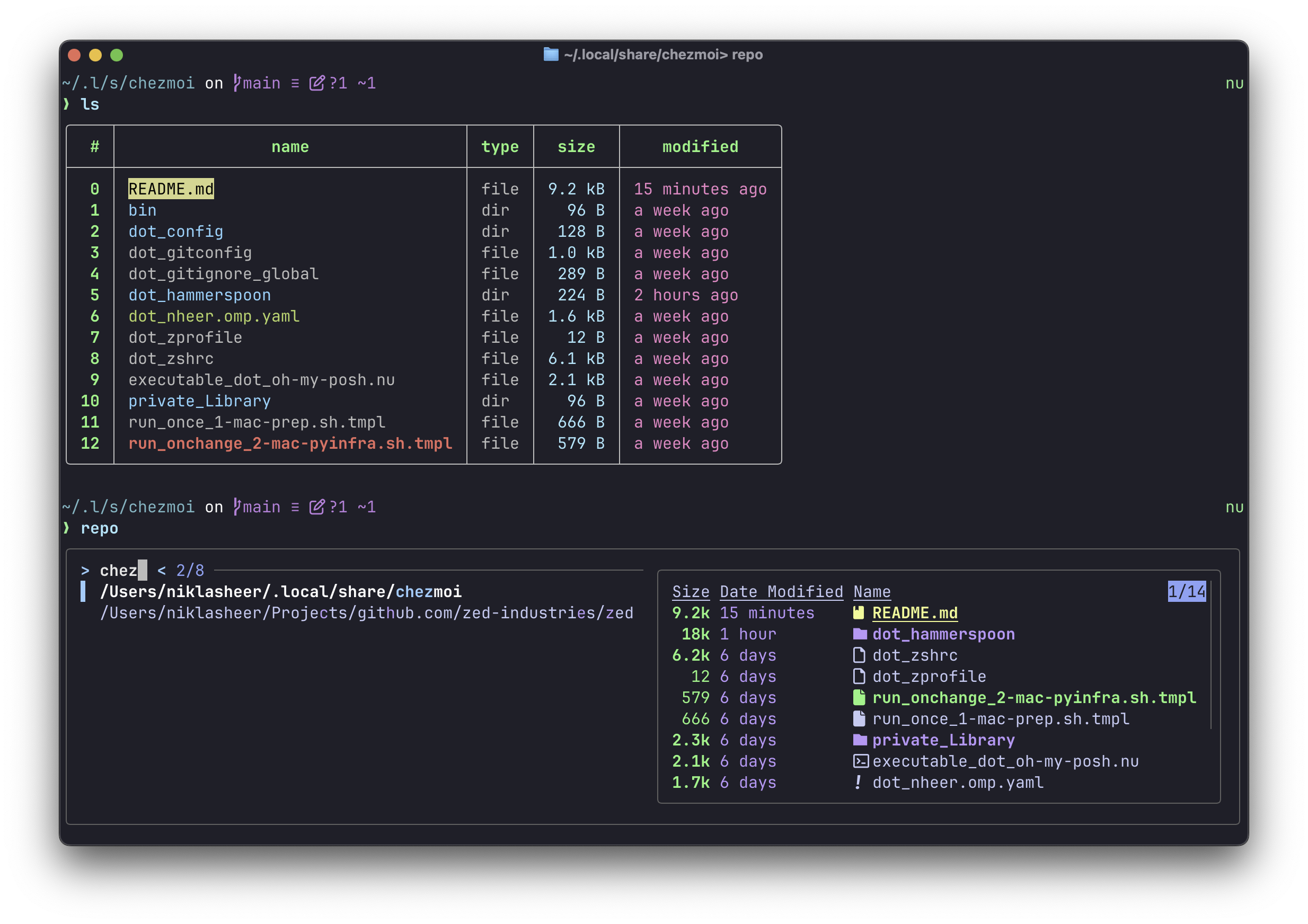This screenshot has height=924, width=1308.
Task: Click row index '12' in the table
Action: (90, 443)
